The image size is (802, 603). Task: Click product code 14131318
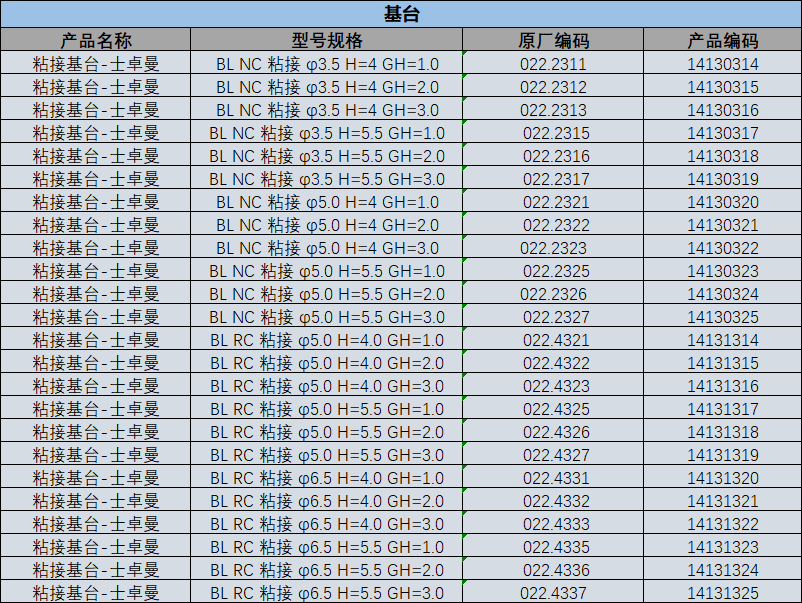tap(722, 432)
